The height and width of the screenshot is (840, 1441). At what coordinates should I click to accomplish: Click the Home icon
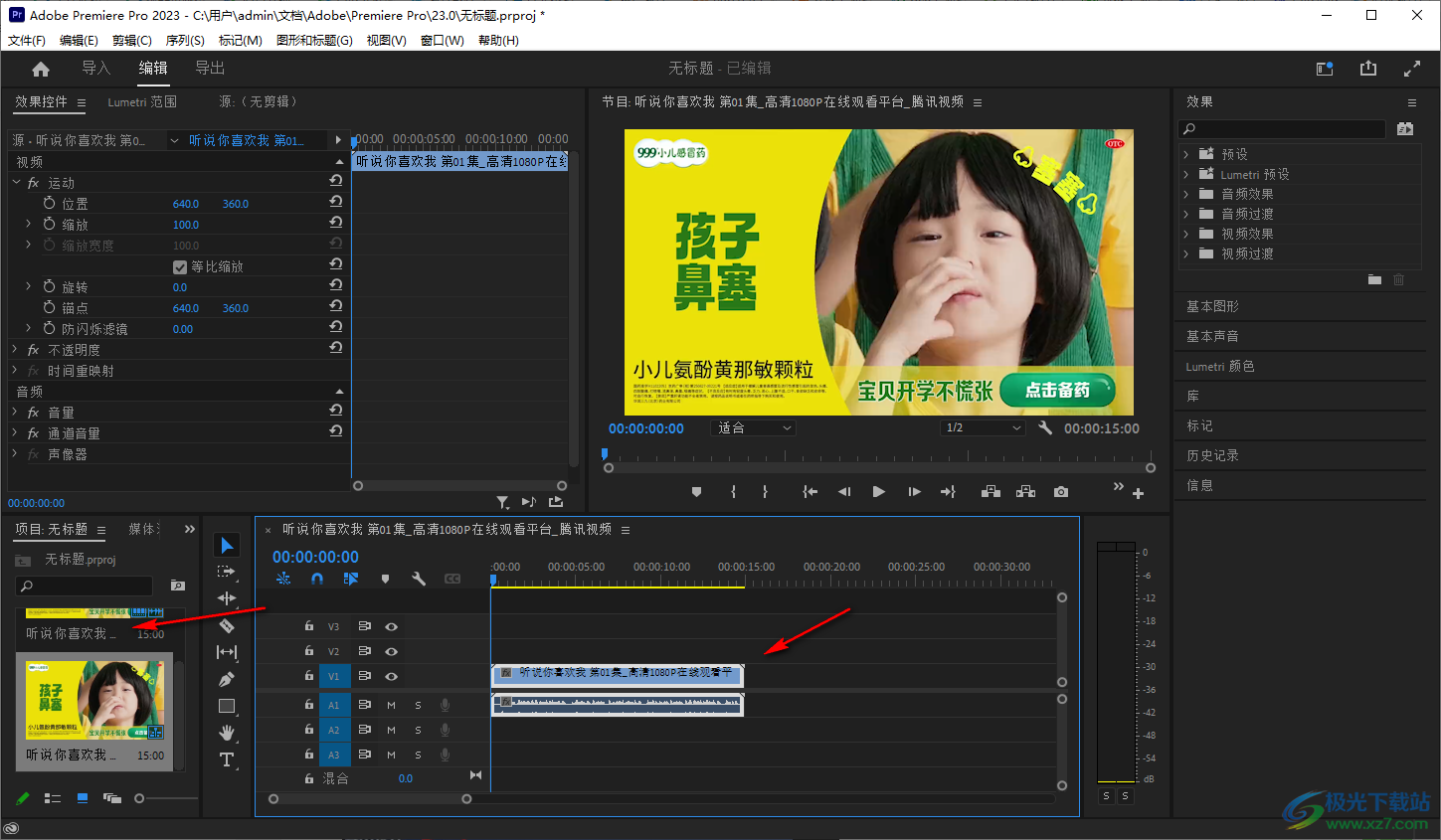point(41,69)
